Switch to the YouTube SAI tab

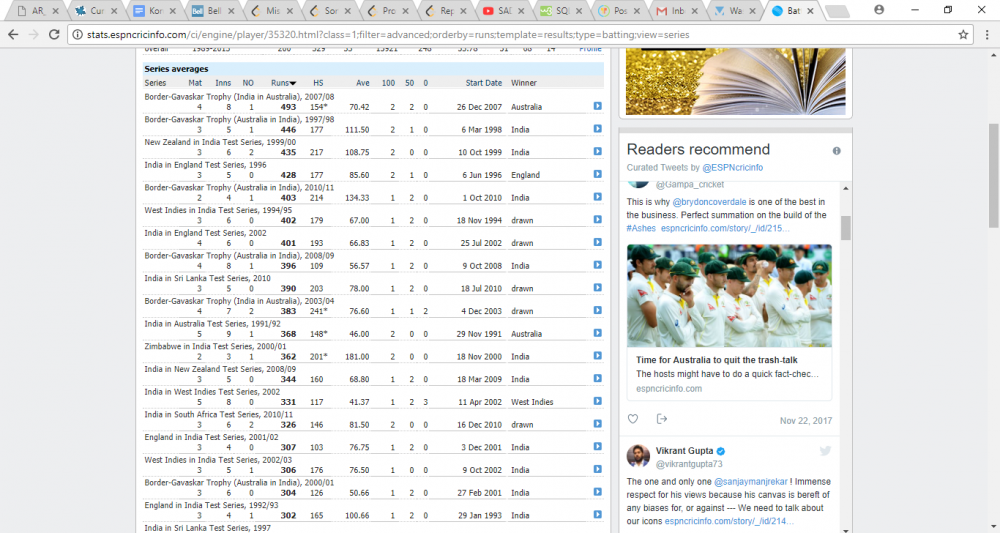[x=503, y=11]
